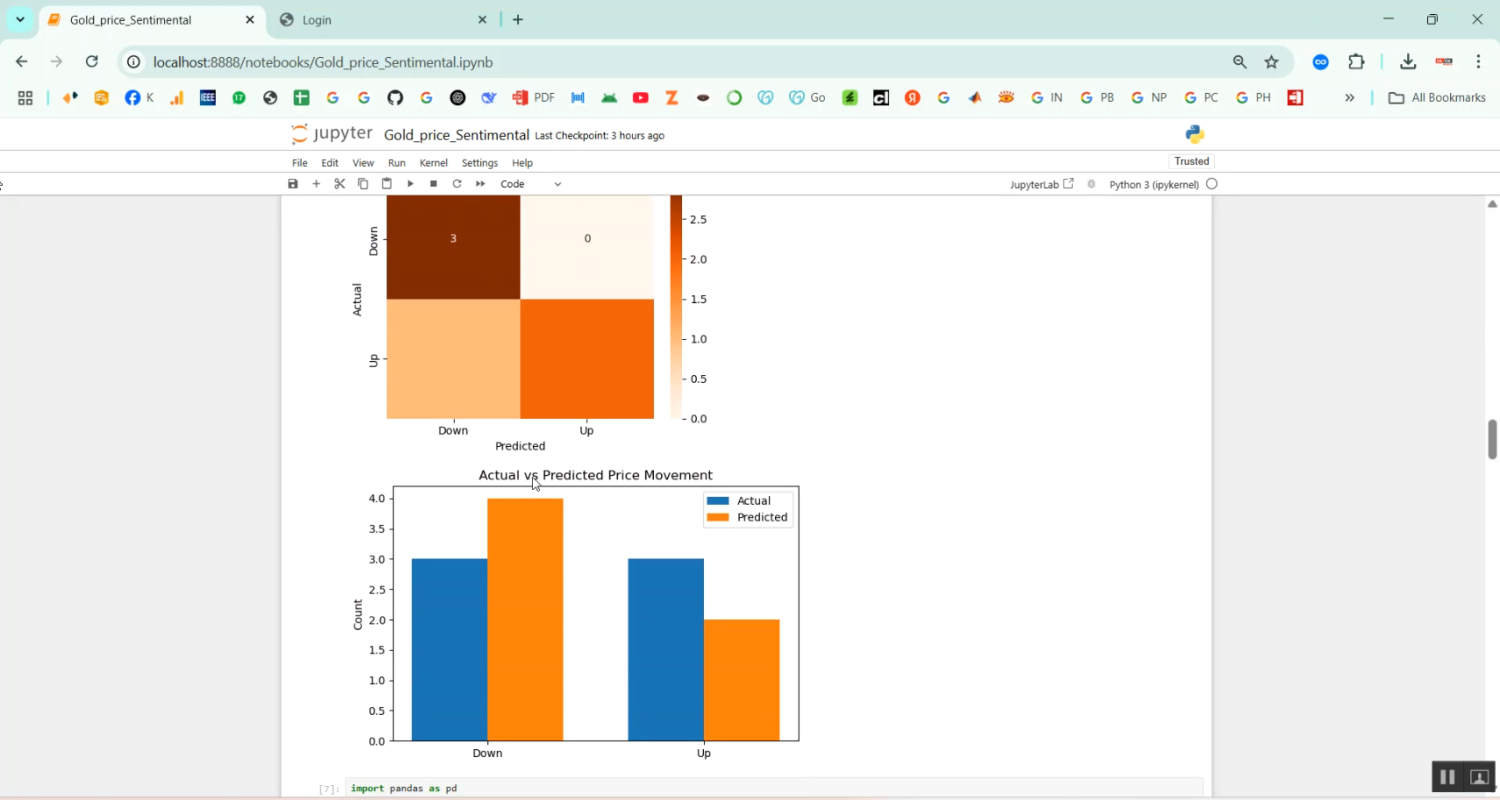Screen dimensions: 1500x800
Task: Restart the kernel using the circular arrow icon
Action: [457, 184]
